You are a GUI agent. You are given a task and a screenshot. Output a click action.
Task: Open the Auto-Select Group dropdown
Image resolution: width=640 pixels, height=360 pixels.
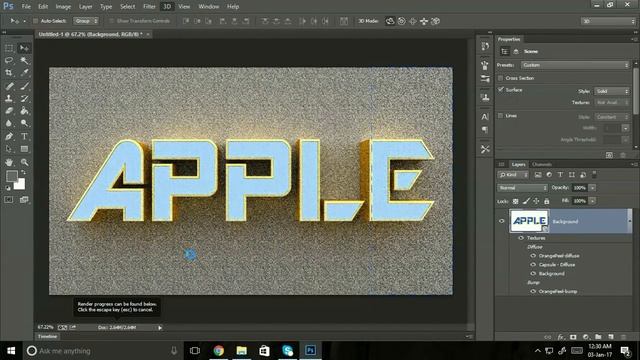pos(86,21)
